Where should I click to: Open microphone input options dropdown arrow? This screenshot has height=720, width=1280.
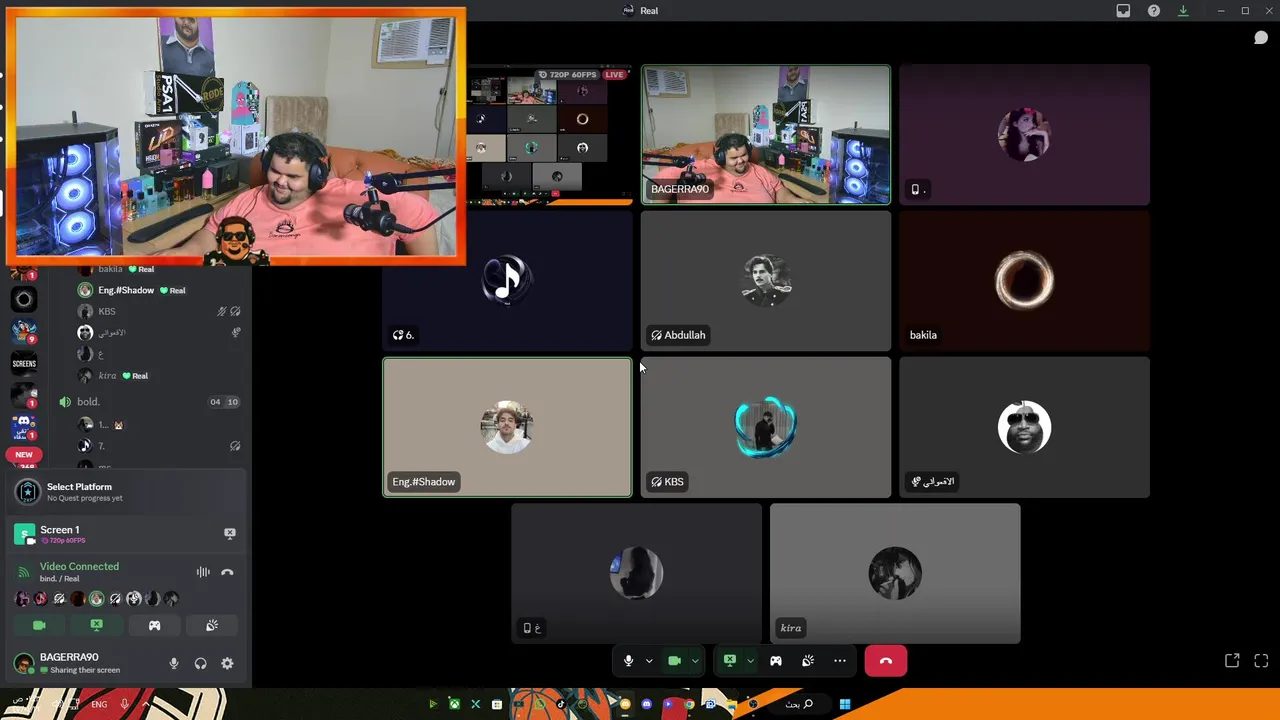[x=648, y=661]
